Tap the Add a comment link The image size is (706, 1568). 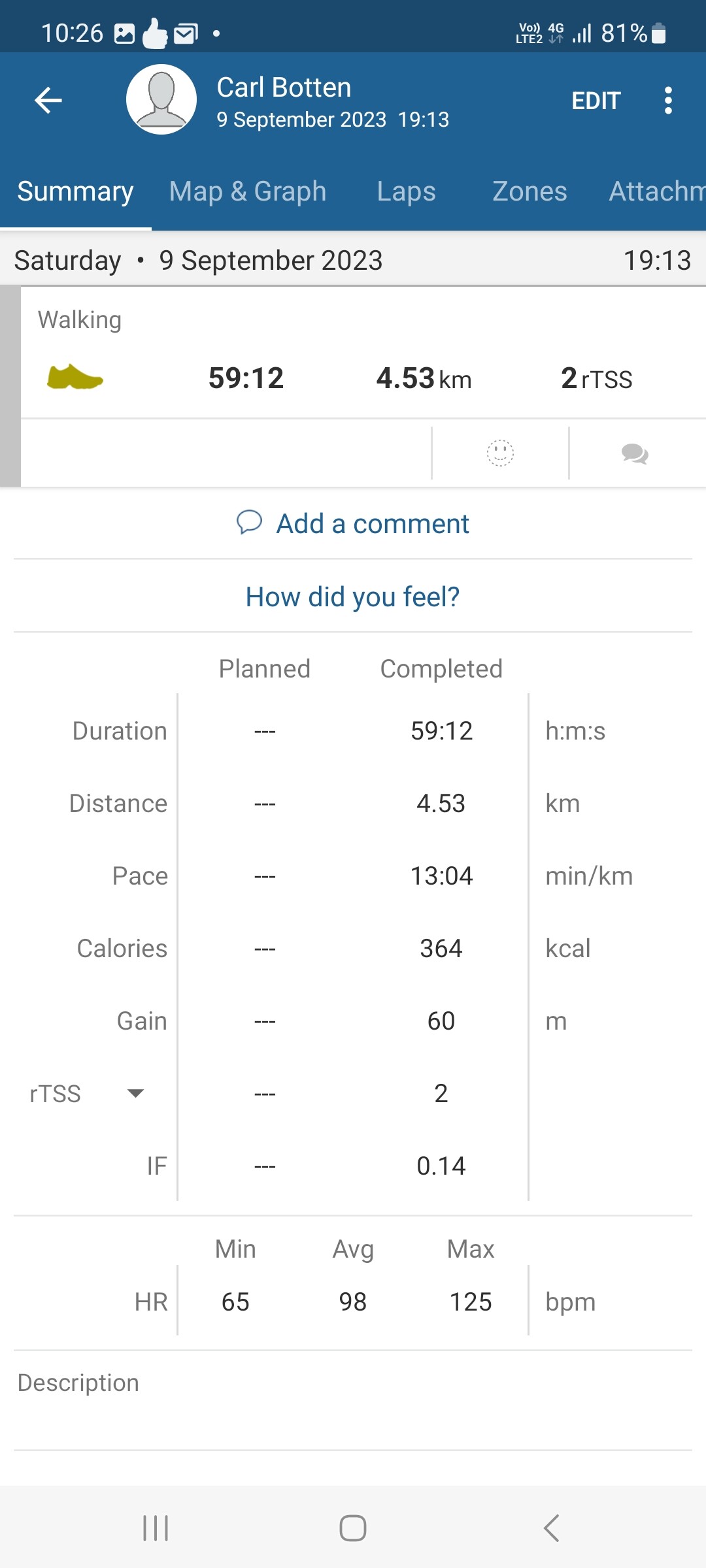click(372, 524)
